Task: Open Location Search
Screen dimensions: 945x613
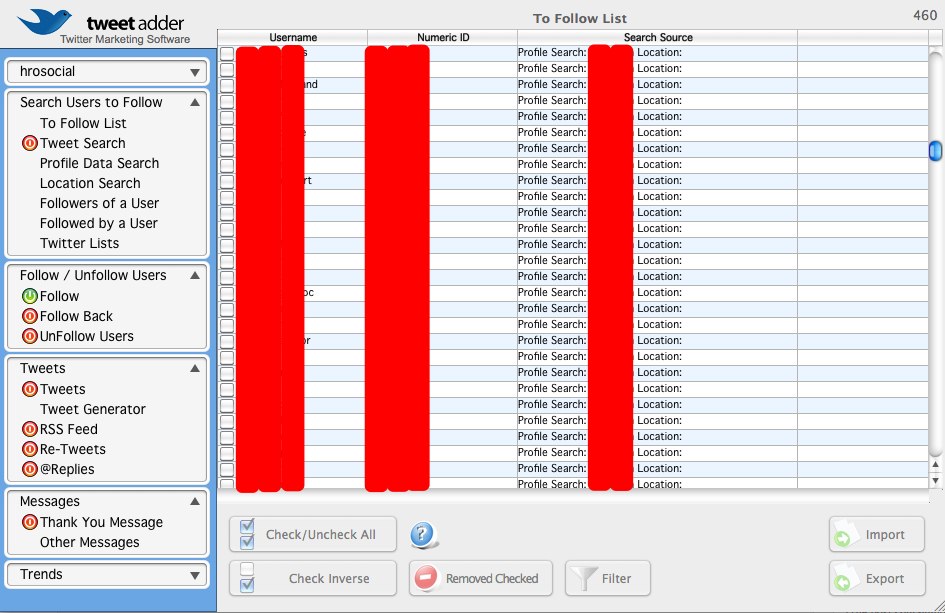Action: (x=90, y=183)
